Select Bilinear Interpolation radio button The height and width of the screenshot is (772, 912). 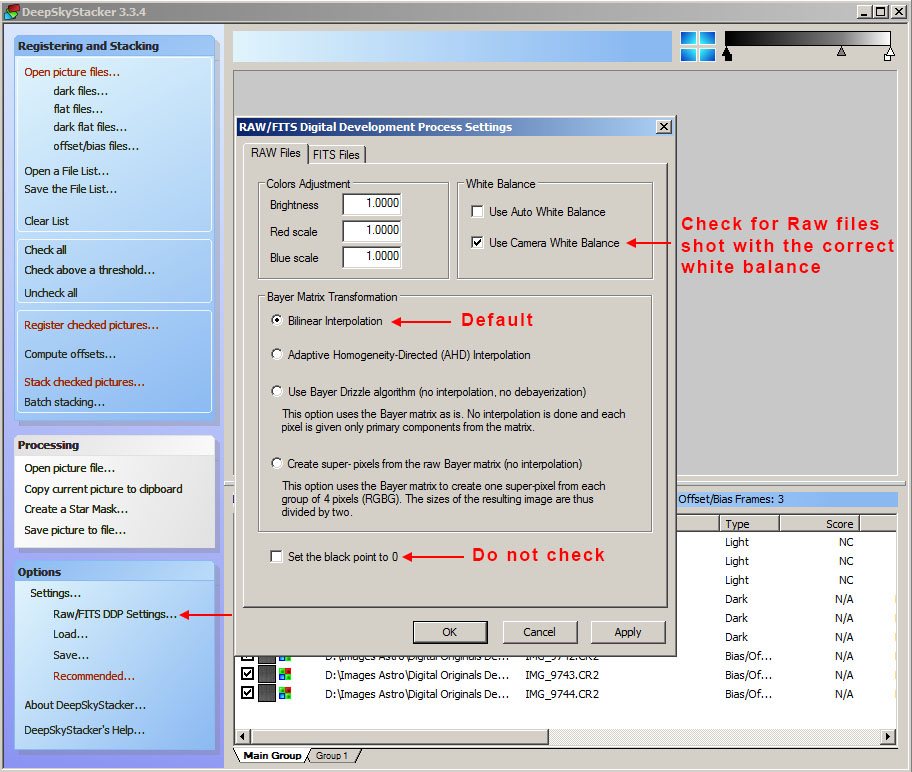point(277,321)
